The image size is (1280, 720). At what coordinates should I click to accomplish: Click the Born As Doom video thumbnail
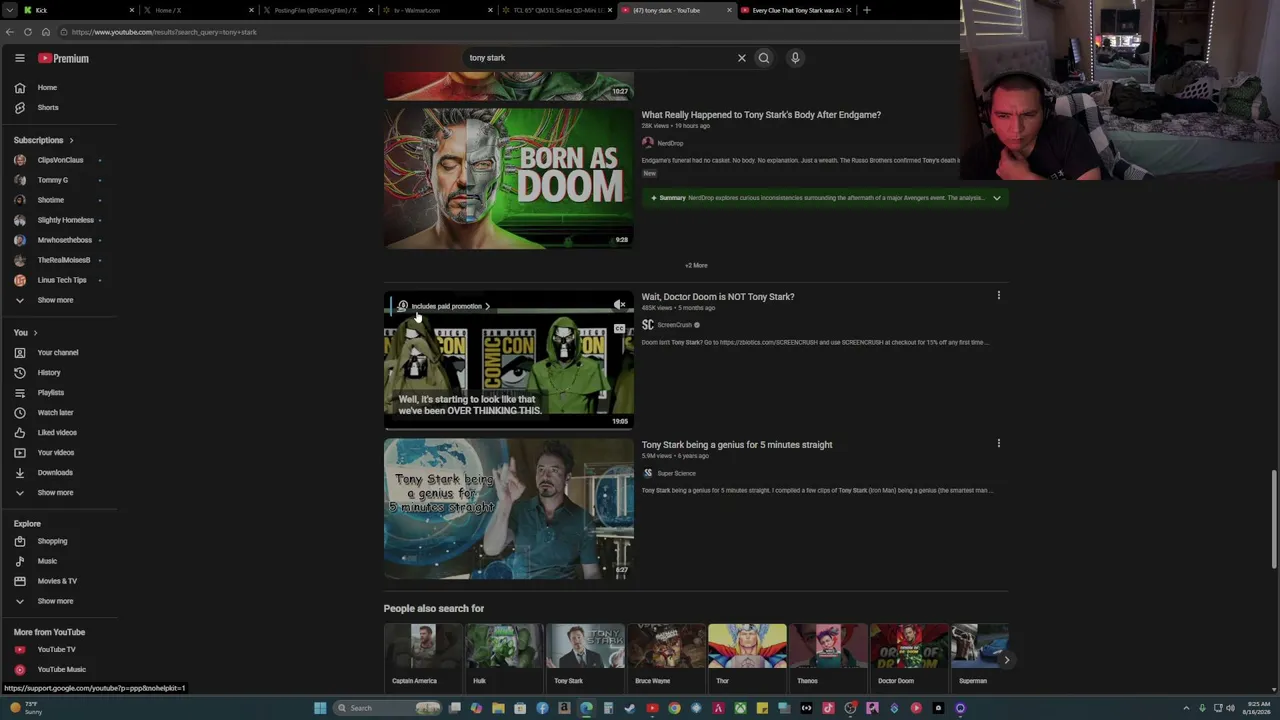[x=509, y=178]
